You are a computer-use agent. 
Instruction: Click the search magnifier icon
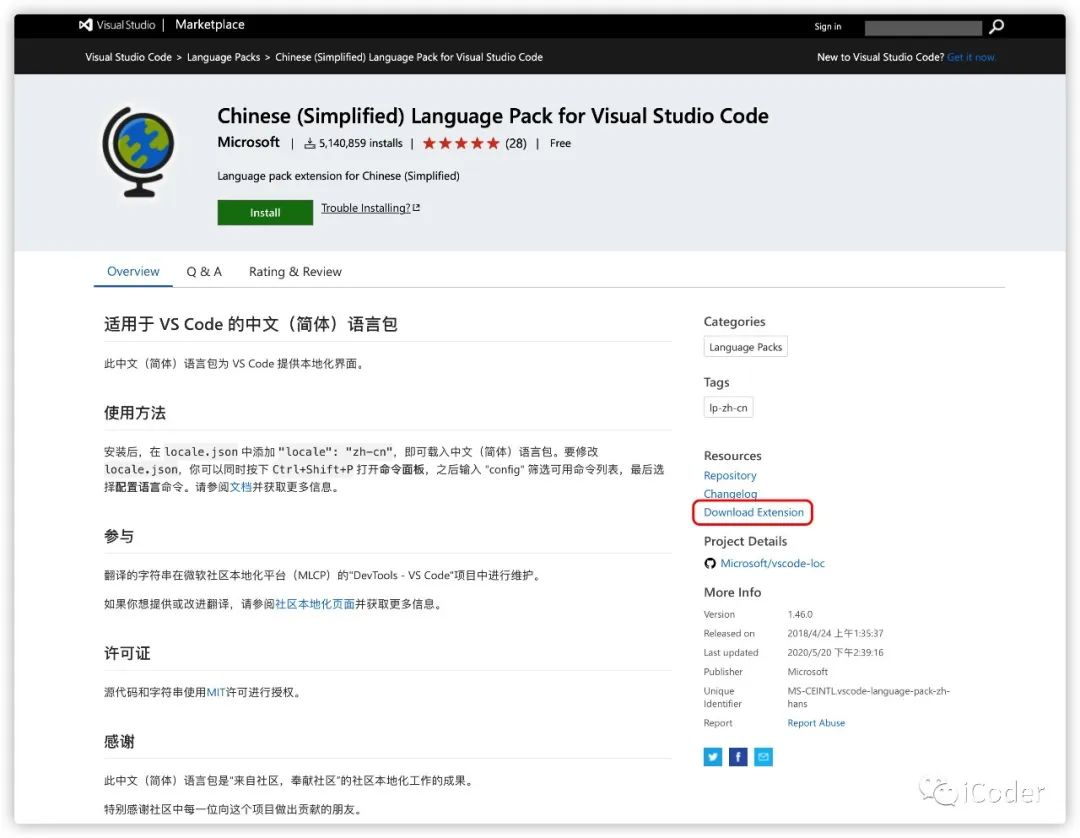coord(996,27)
